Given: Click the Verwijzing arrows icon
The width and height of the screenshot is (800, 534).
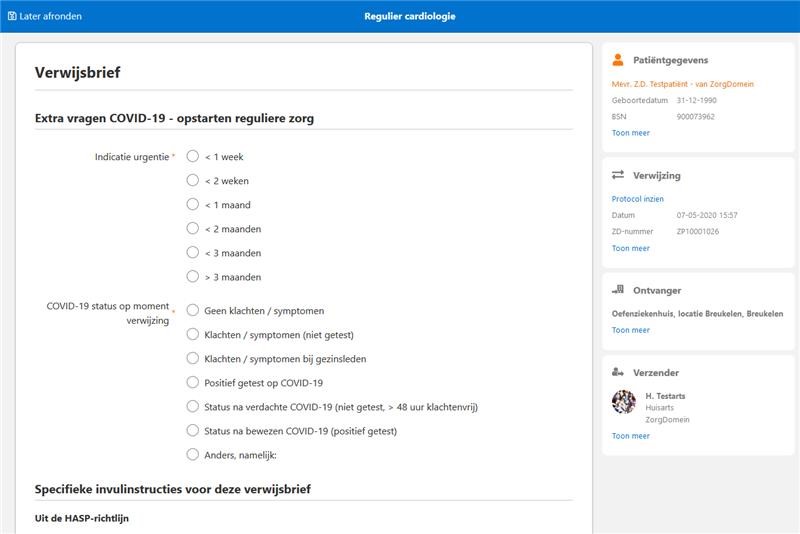Looking at the screenshot, I should (x=618, y=175).
